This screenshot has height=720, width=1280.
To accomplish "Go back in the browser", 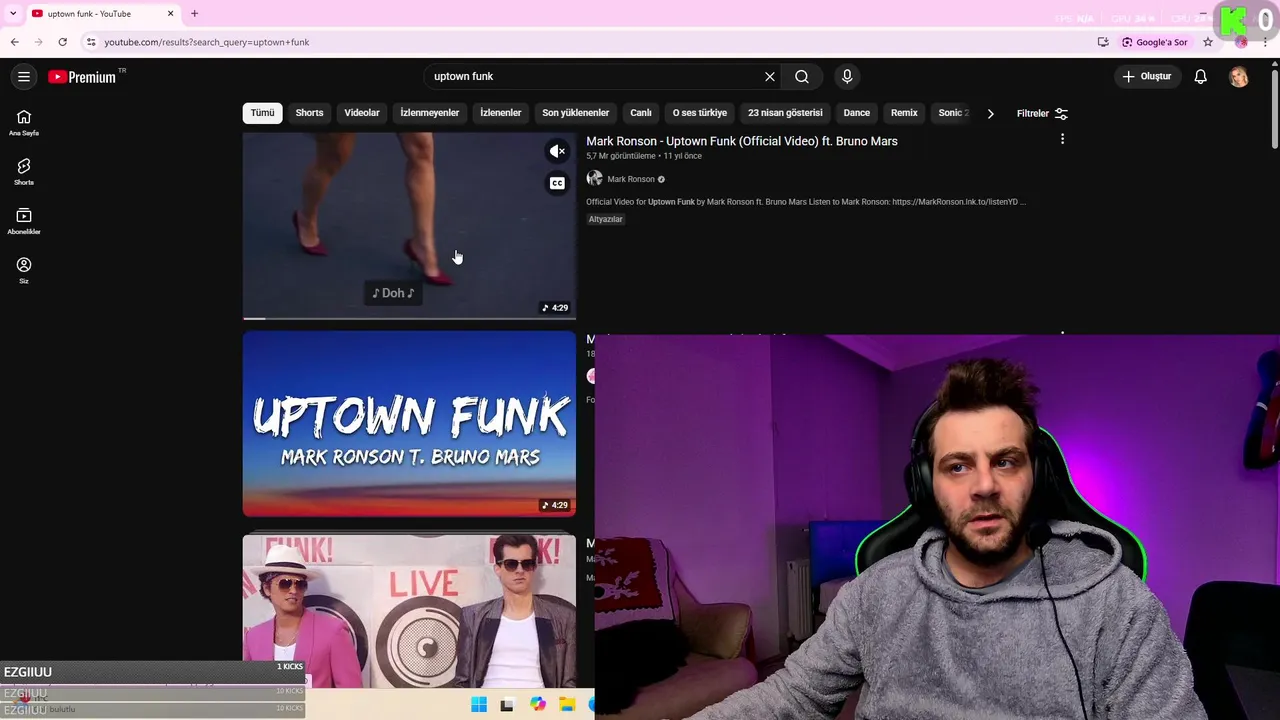I will click(x=14, y=42).
